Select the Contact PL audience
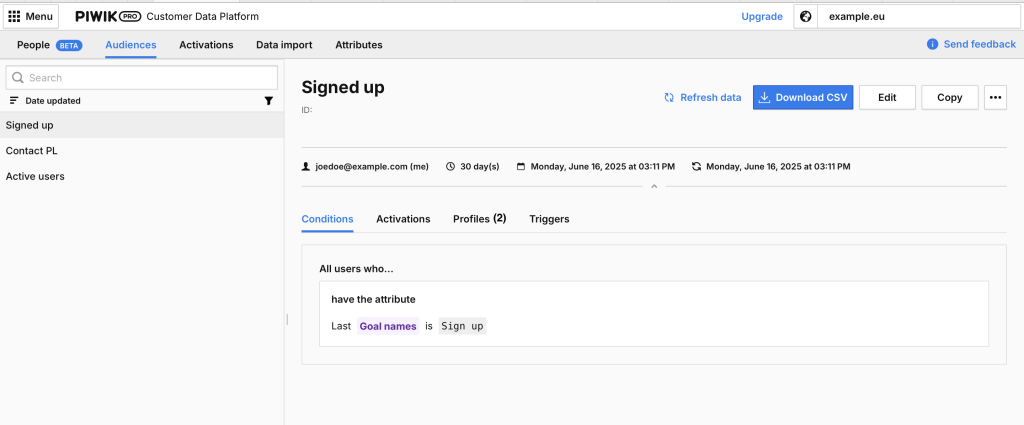 (x=142, y=151)
